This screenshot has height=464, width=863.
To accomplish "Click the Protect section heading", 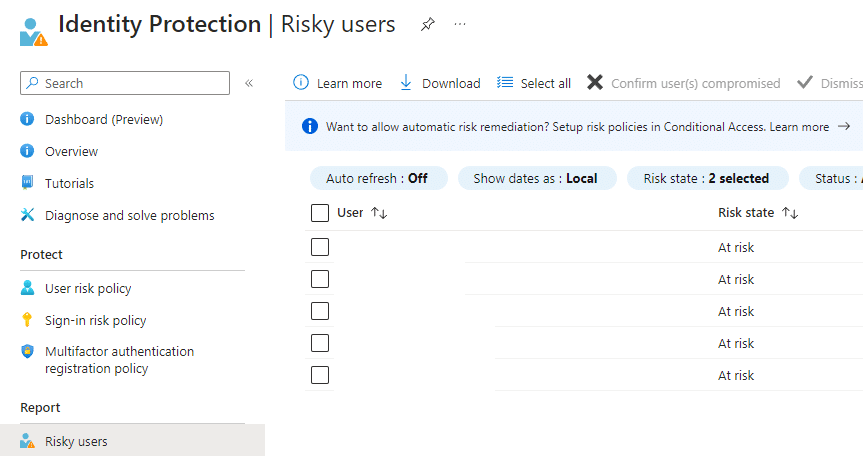I will coord(41,254).
